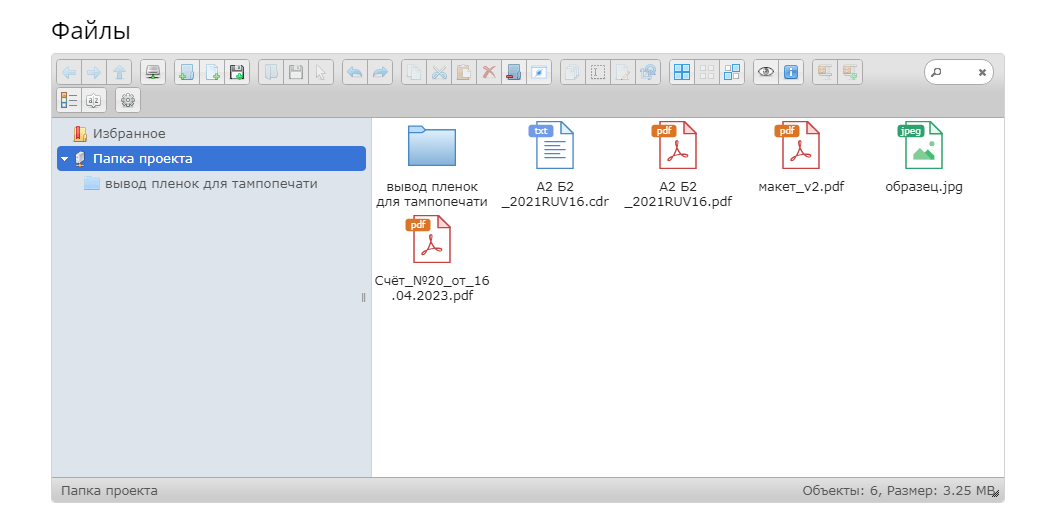Open the Quick Look preview eye icon
The image size is (1061, 524).
point(766,72)
